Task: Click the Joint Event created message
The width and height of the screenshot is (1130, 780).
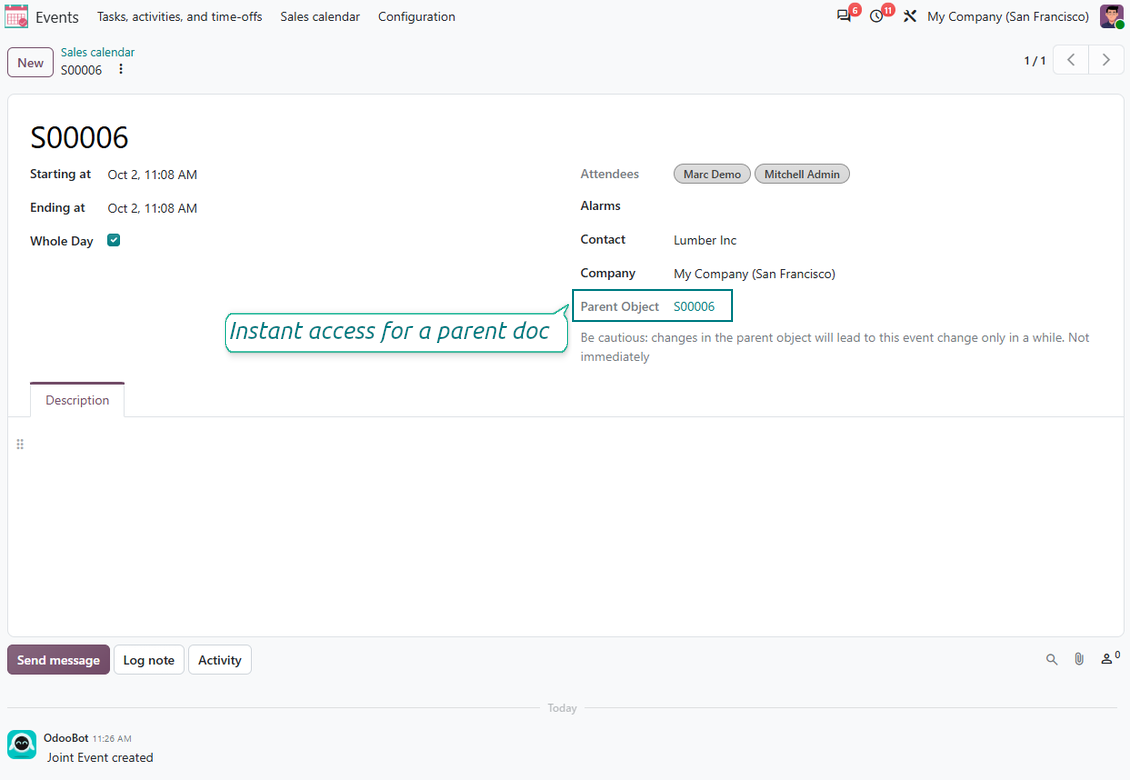Action: 100,758
